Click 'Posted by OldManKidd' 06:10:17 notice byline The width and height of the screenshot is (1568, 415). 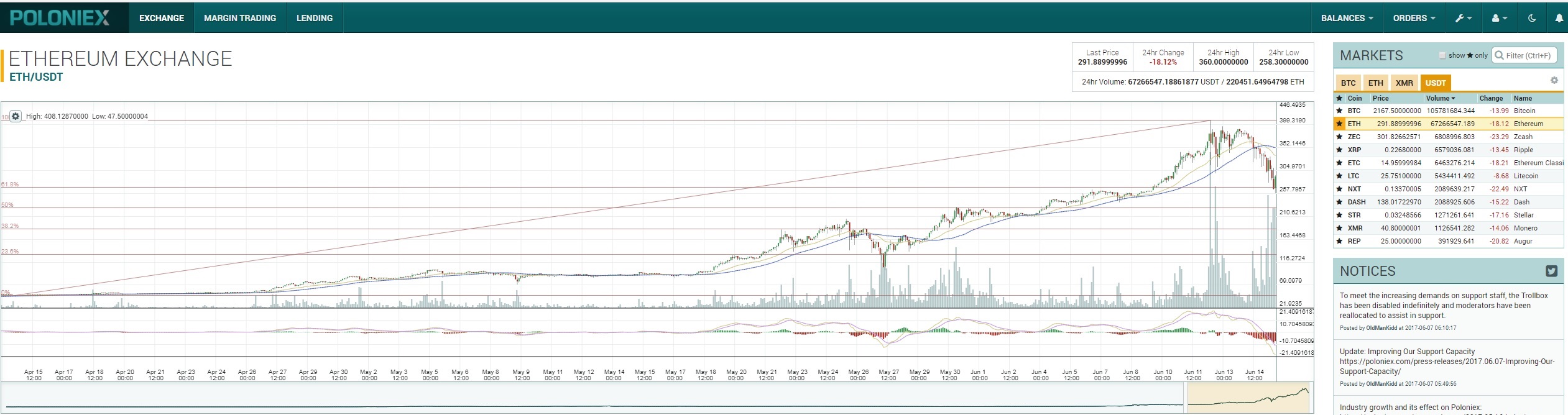[x=1398, y=328]
